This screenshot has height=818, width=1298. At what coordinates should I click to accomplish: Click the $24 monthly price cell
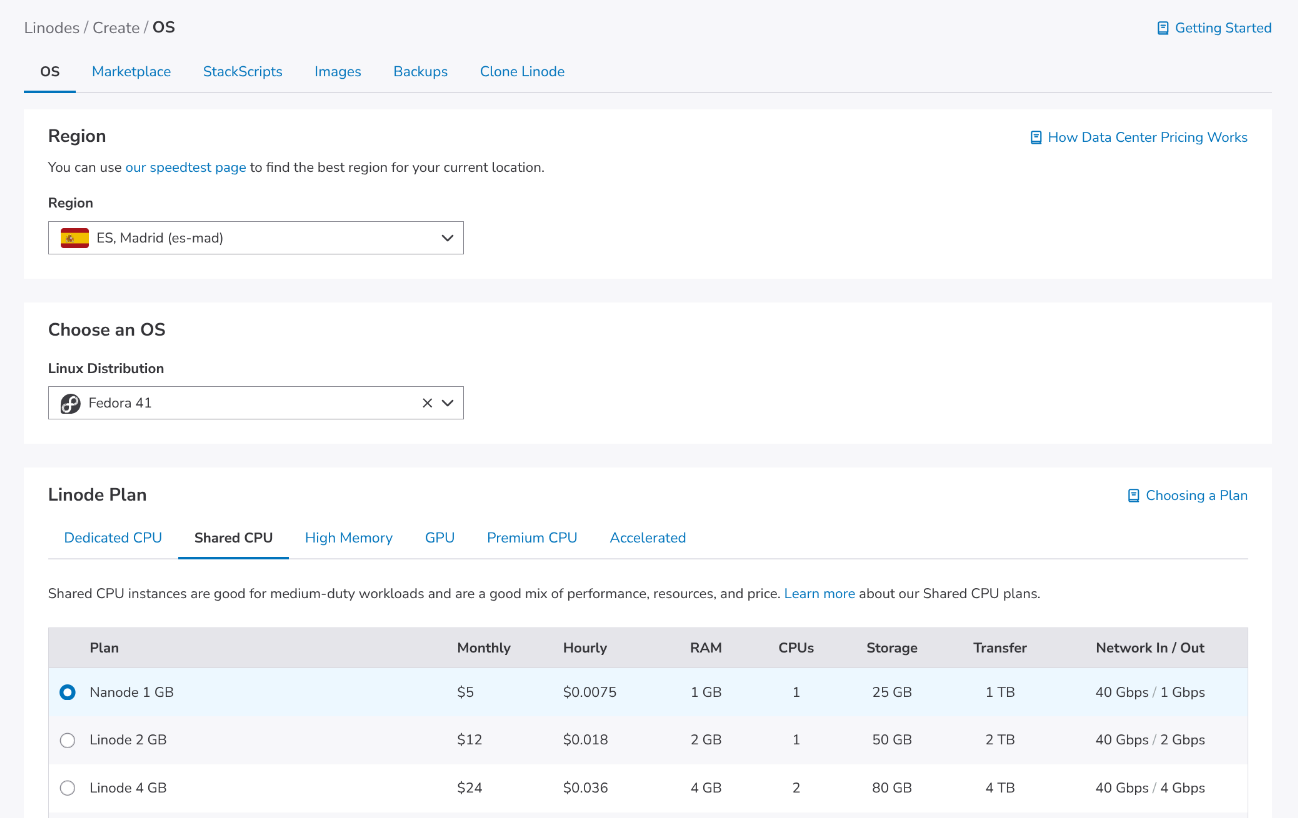click(470, 788)
